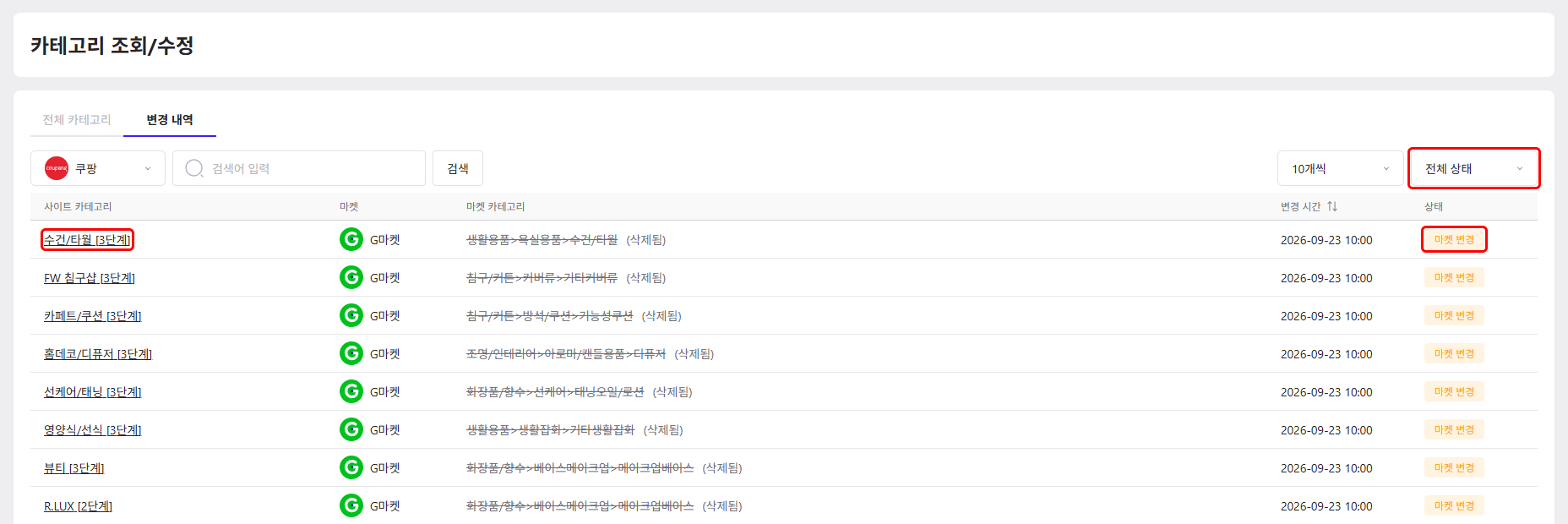Click the 쿠팡 logo in the market selector
This screenshot has width=1568, height=524.
pos(57,168)
